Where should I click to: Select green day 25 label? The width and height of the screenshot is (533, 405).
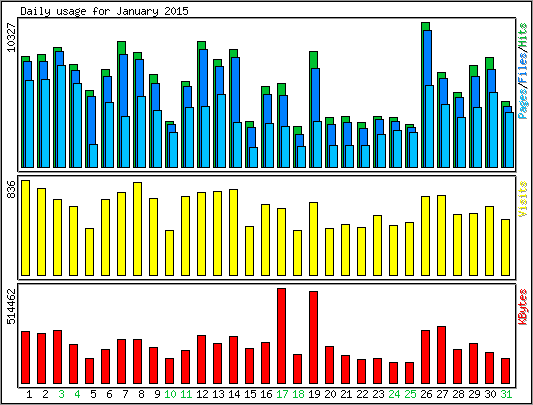pyautogui.click(x=410, y=394)
